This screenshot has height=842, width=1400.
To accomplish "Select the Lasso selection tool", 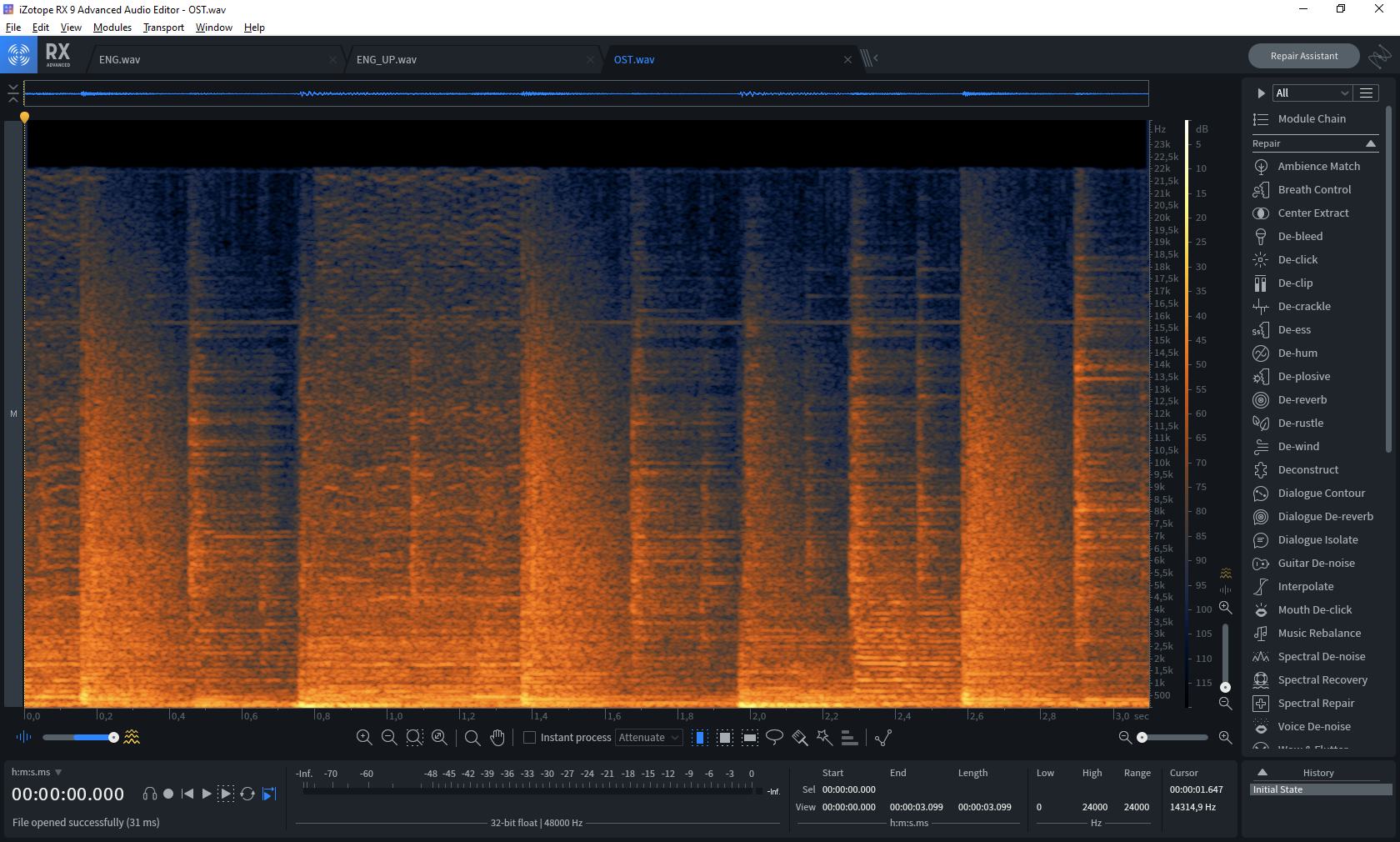I will click(774, 738).
